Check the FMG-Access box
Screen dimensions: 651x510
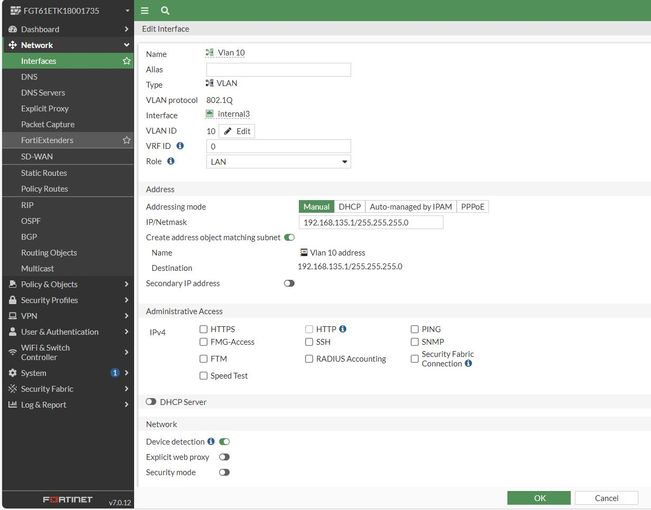(x=203, y=342)
